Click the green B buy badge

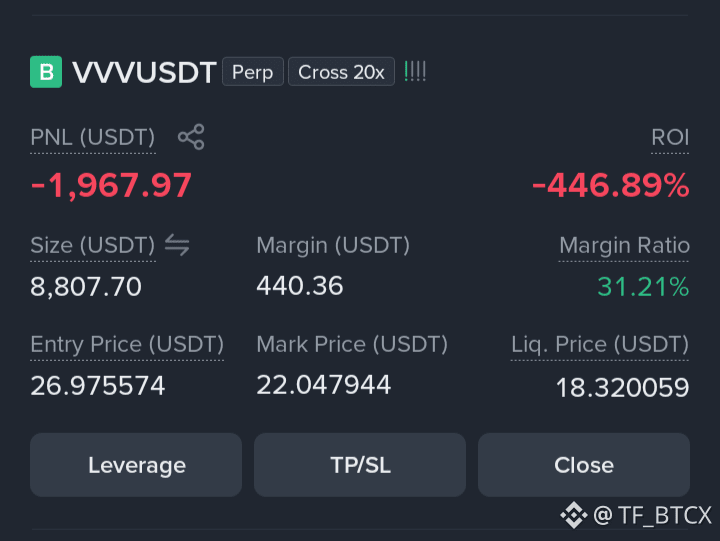tap(46, 72)
